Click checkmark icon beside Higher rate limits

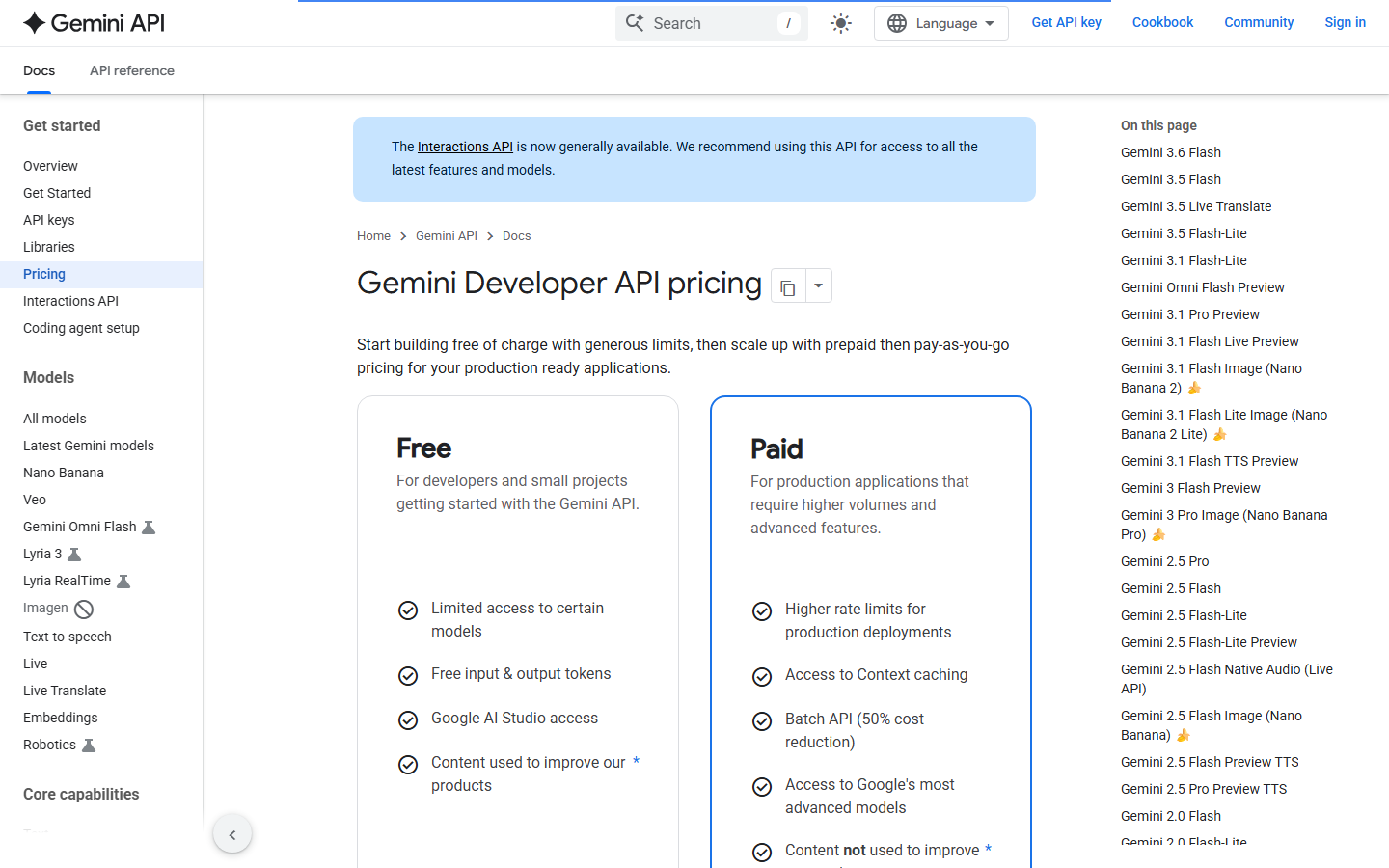pos(762,611)
